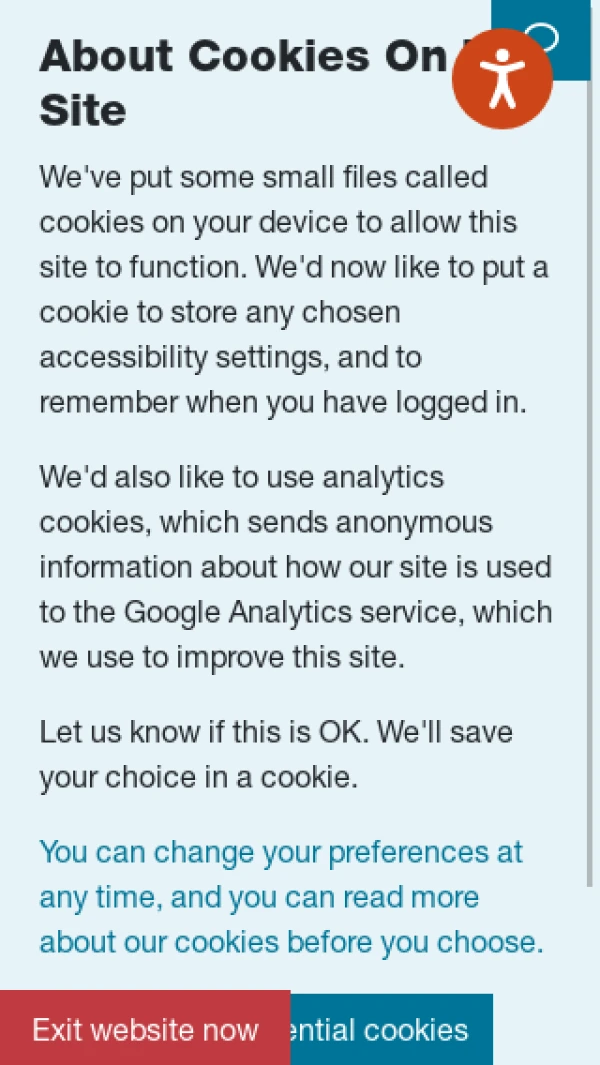
Task: Click the accessibility settings text line
Action: (x=230, y=358)
